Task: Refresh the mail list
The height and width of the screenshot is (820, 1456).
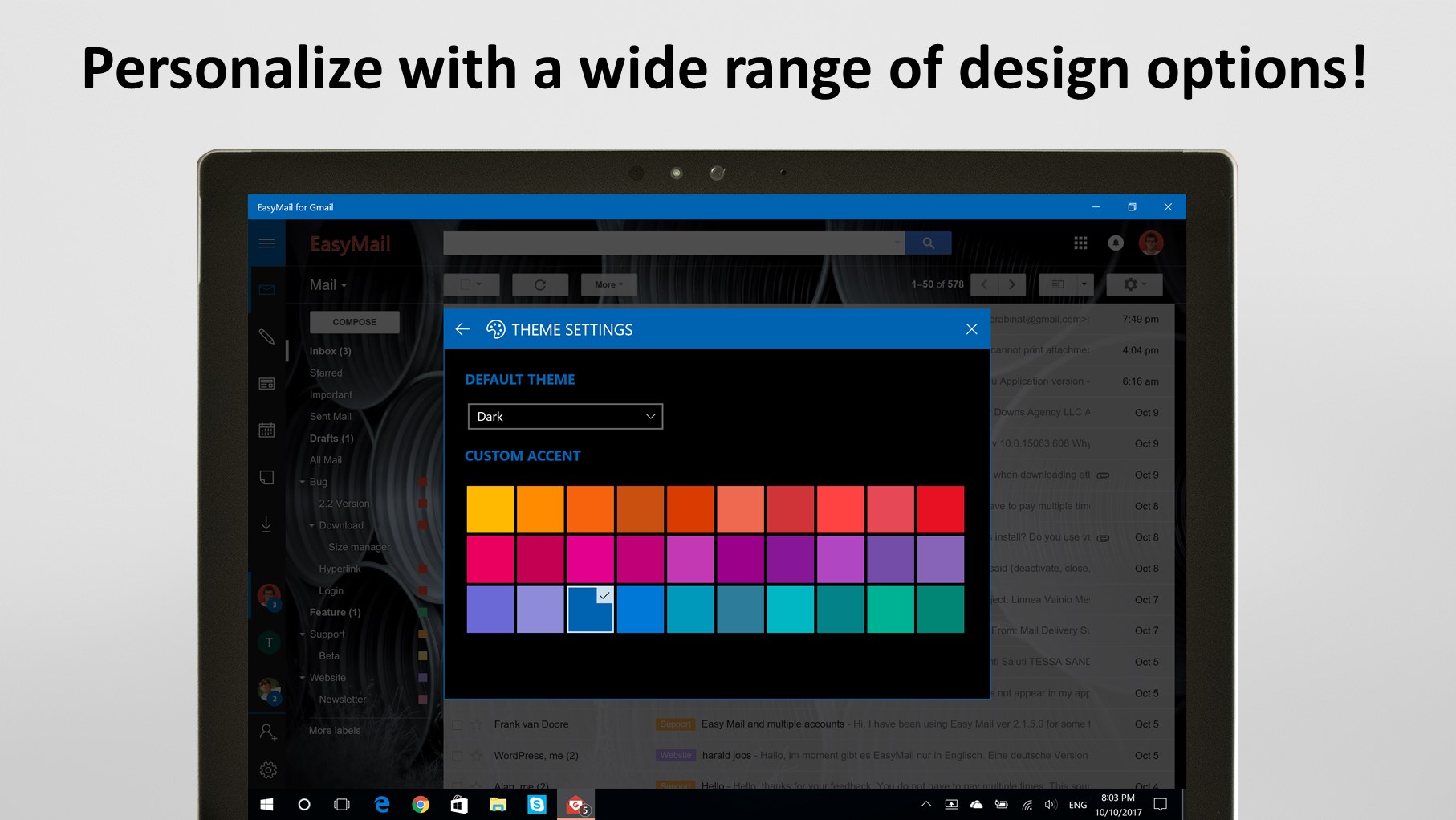Action: coord(540,284)
